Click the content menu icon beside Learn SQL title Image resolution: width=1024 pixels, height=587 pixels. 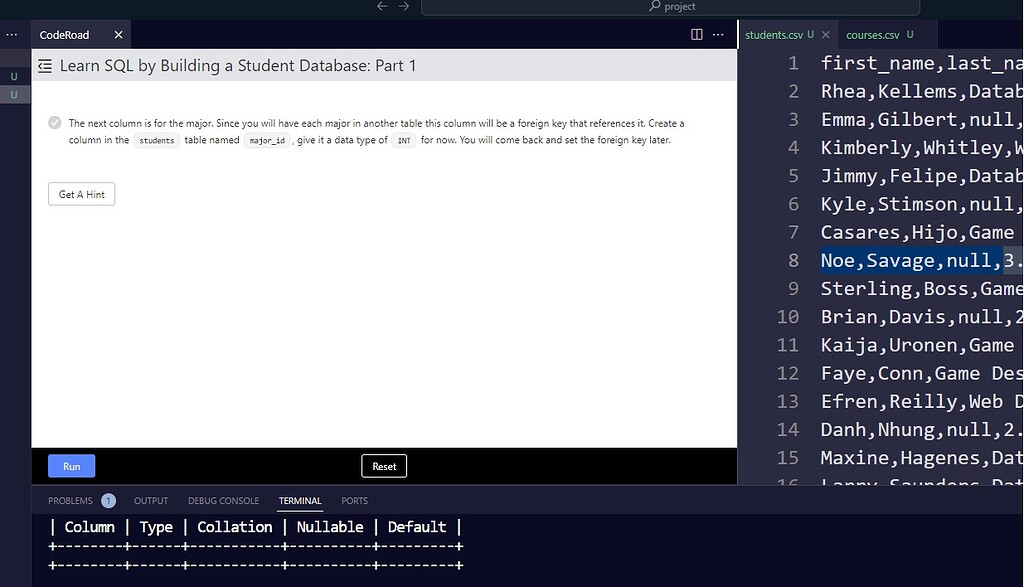45,64
